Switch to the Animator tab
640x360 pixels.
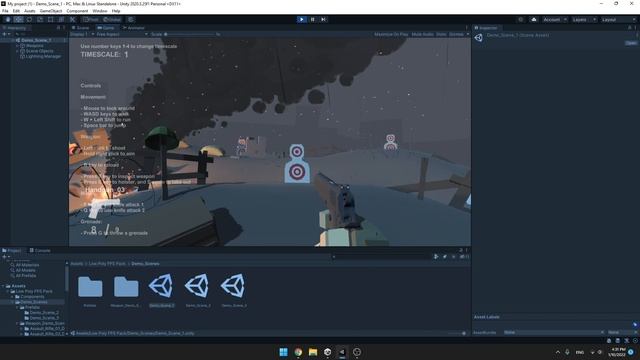(x=133, y=28)
